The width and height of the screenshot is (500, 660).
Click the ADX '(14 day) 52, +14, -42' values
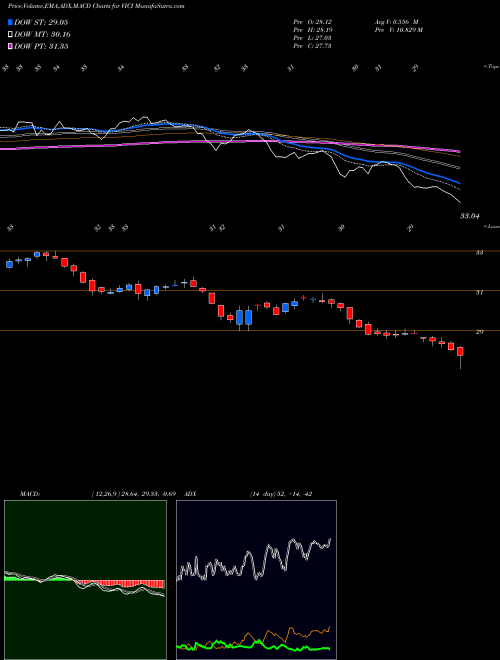[x=281, y=494]
